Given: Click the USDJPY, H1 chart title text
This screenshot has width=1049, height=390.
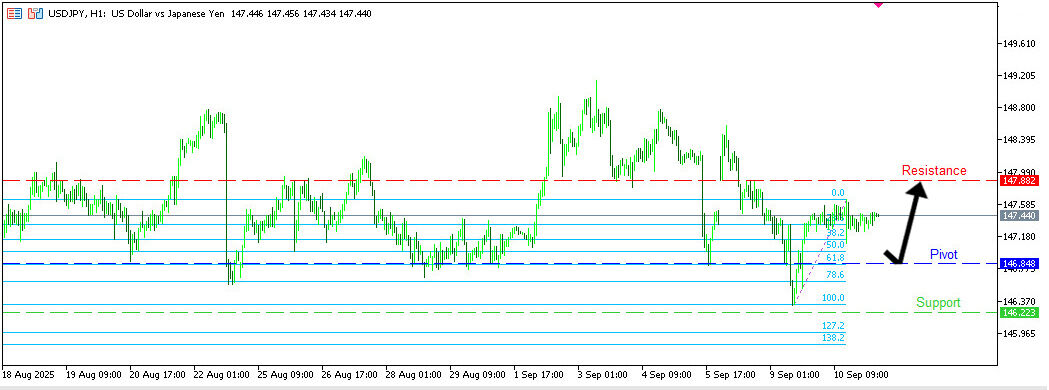Looking at the screenshot, I should point(209,13).
